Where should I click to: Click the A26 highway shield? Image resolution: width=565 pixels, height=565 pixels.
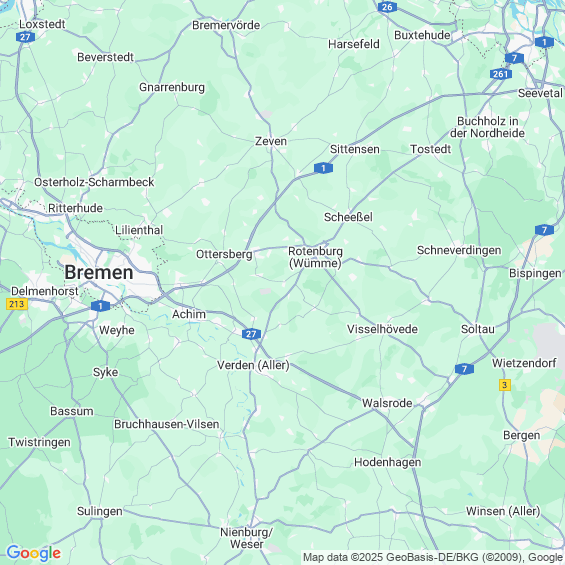(x=387, y=7)
